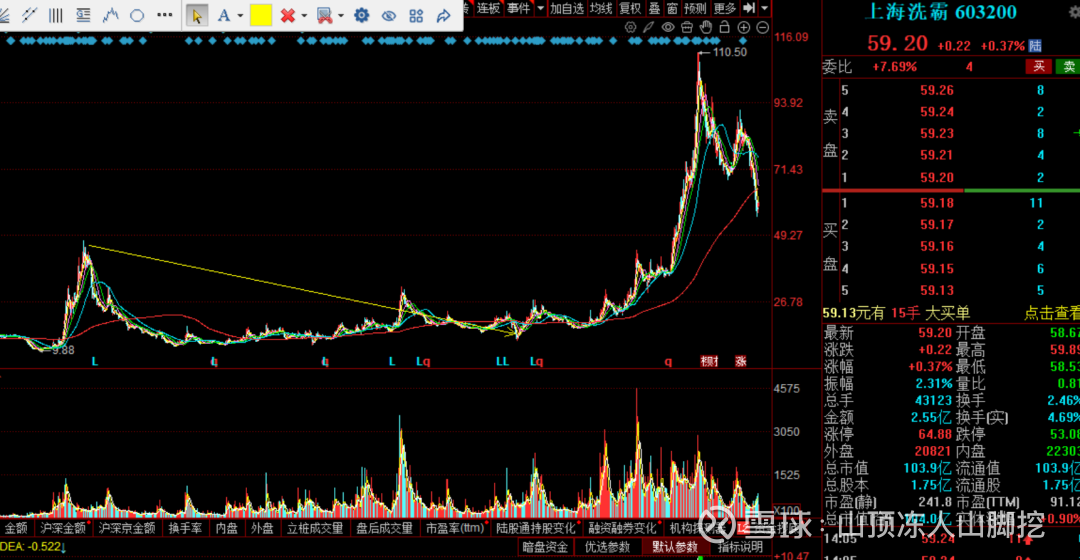This screenshot has height=560, width=1080.
Task: Open the 更多 menu
Action: pos(725,8)
